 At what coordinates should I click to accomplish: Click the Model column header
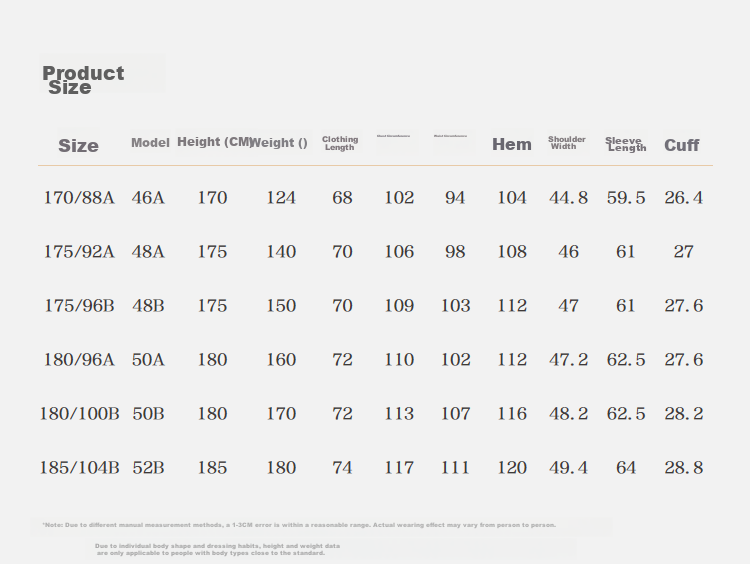(x=150, y=143)
